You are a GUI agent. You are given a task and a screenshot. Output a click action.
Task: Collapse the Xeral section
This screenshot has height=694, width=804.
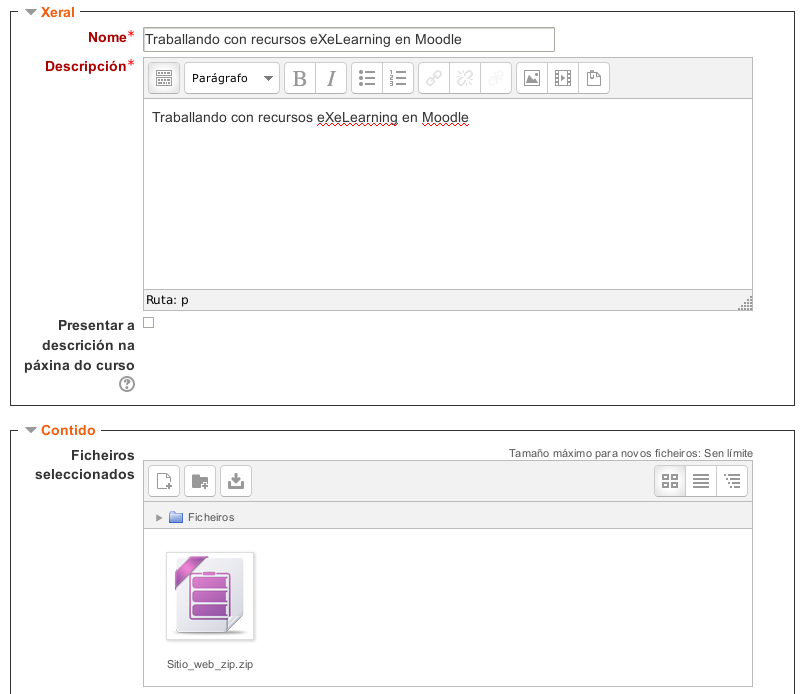[x=31, y=12]
